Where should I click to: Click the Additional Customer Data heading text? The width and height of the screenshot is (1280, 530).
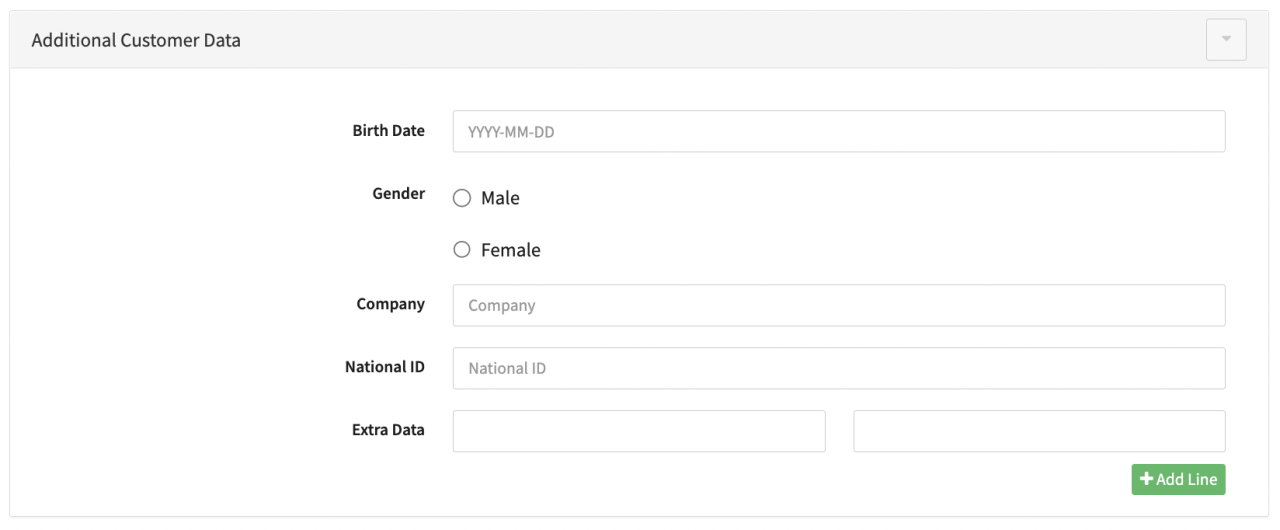(136, 40)
